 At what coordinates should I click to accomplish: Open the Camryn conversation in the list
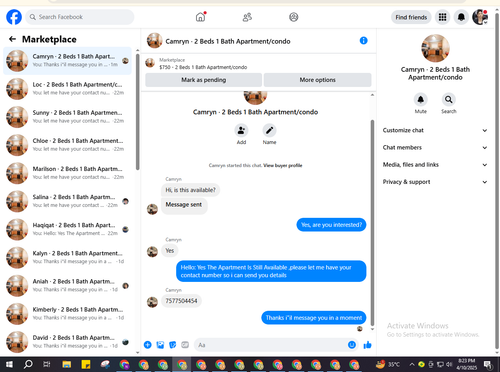click(x=68, y=61)
